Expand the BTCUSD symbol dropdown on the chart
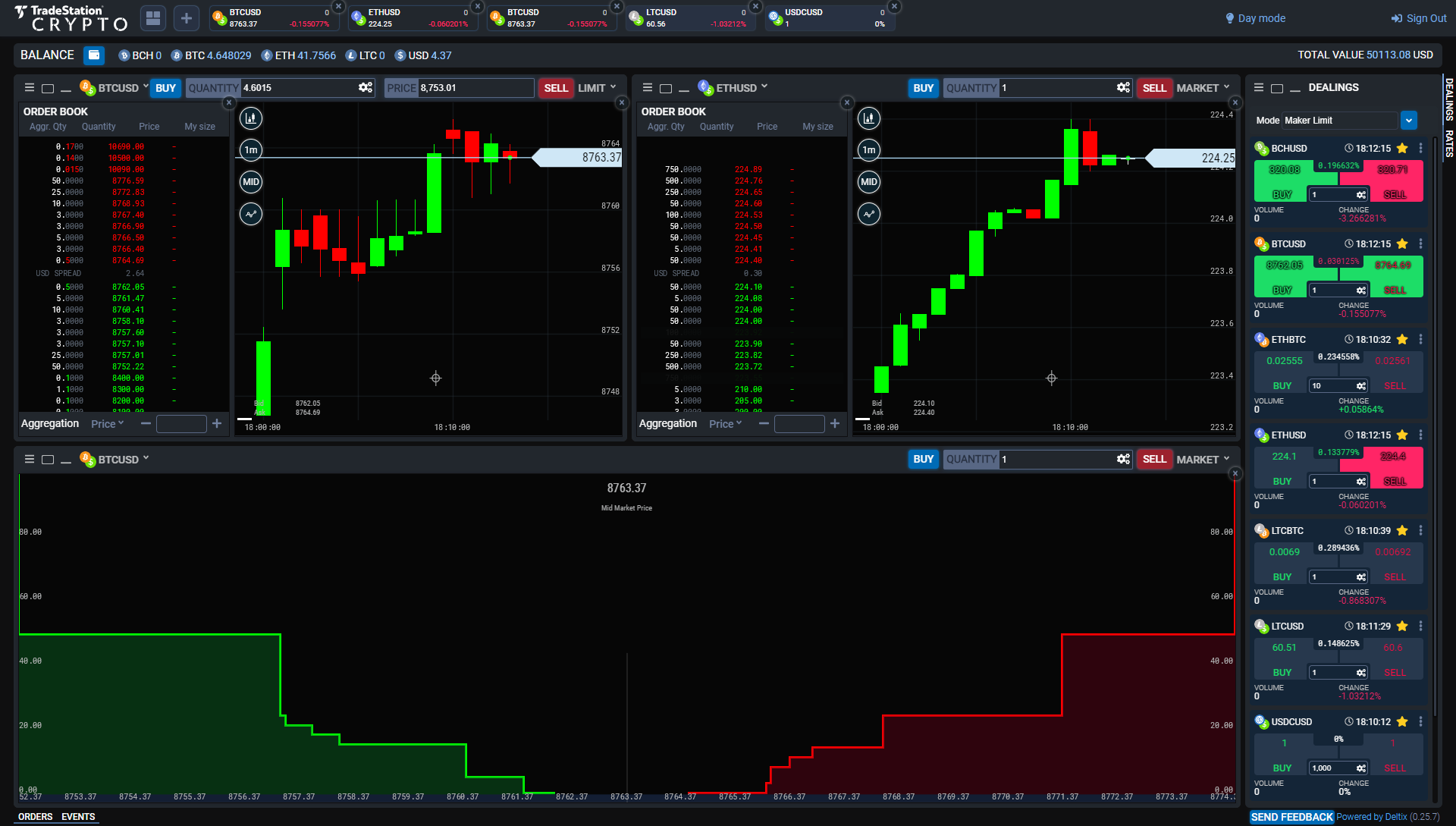The image size is (1456, 826). point(146,87)
